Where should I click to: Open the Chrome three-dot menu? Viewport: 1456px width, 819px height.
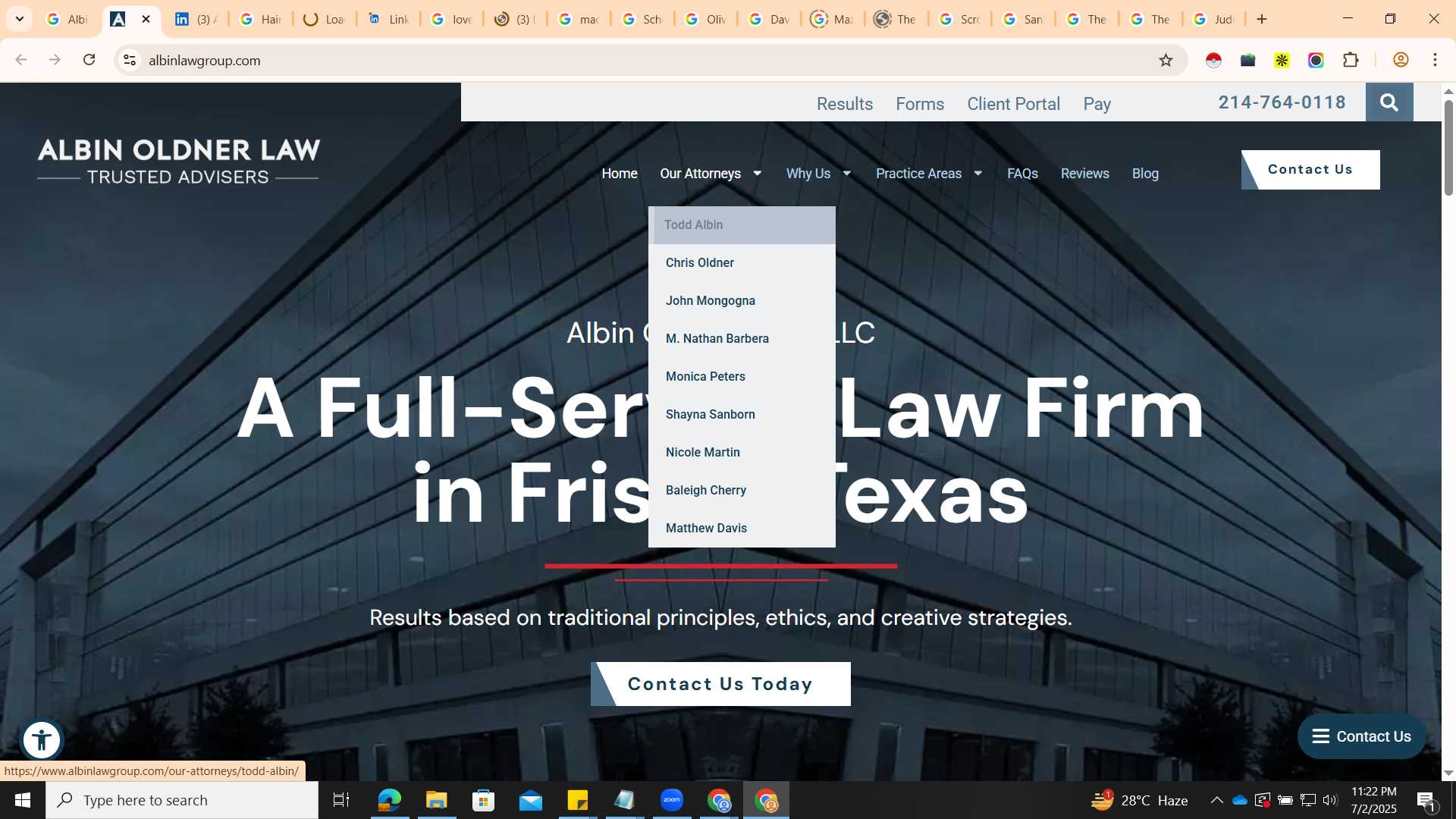point(1435,60)
